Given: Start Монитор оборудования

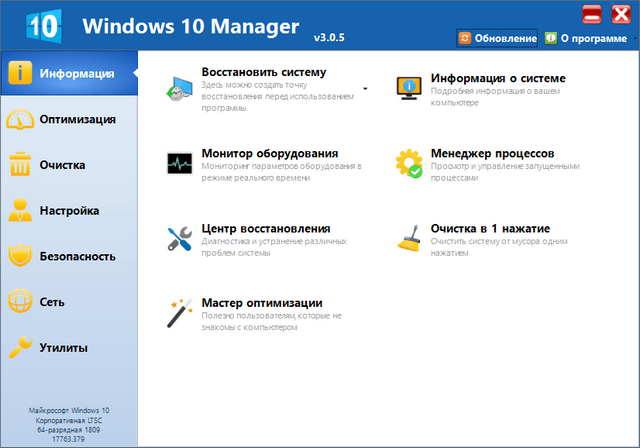Looking at the screenshot, I should coord(270,153).
